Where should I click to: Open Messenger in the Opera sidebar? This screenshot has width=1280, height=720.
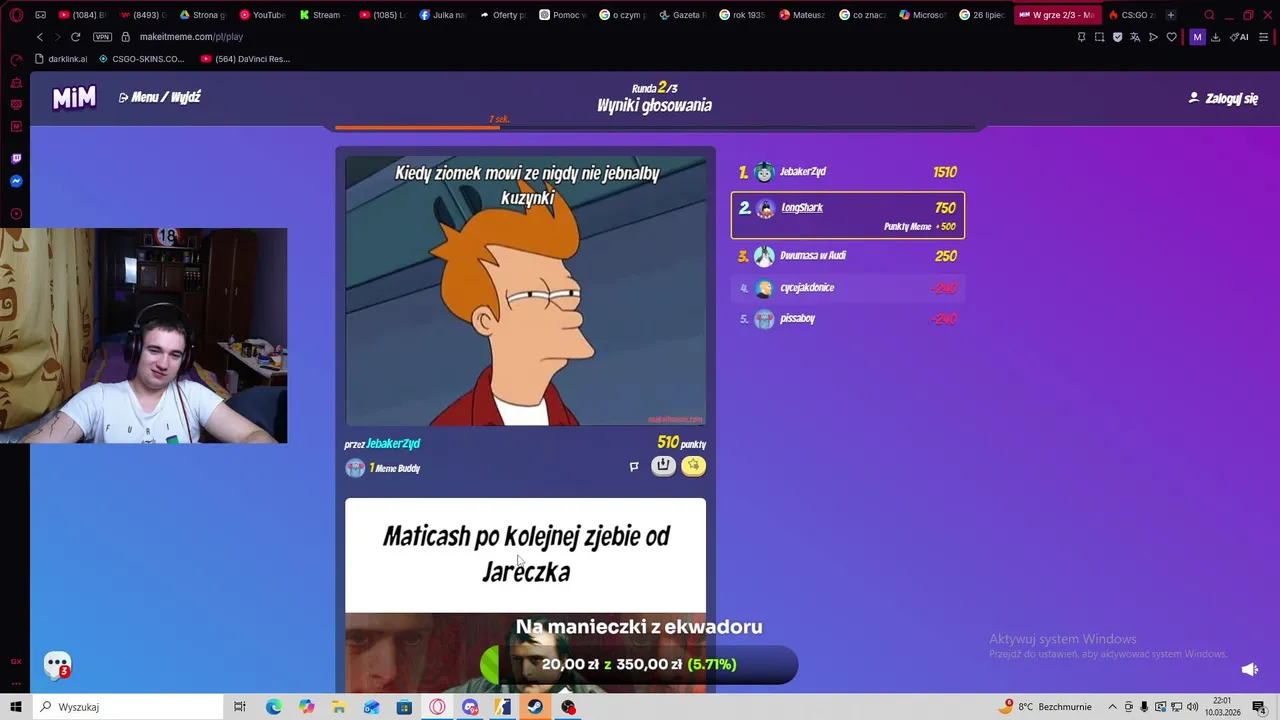(16, 181)
